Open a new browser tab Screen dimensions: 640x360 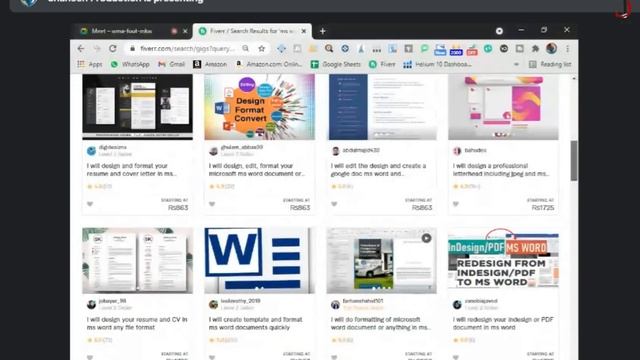coord(322,31)
